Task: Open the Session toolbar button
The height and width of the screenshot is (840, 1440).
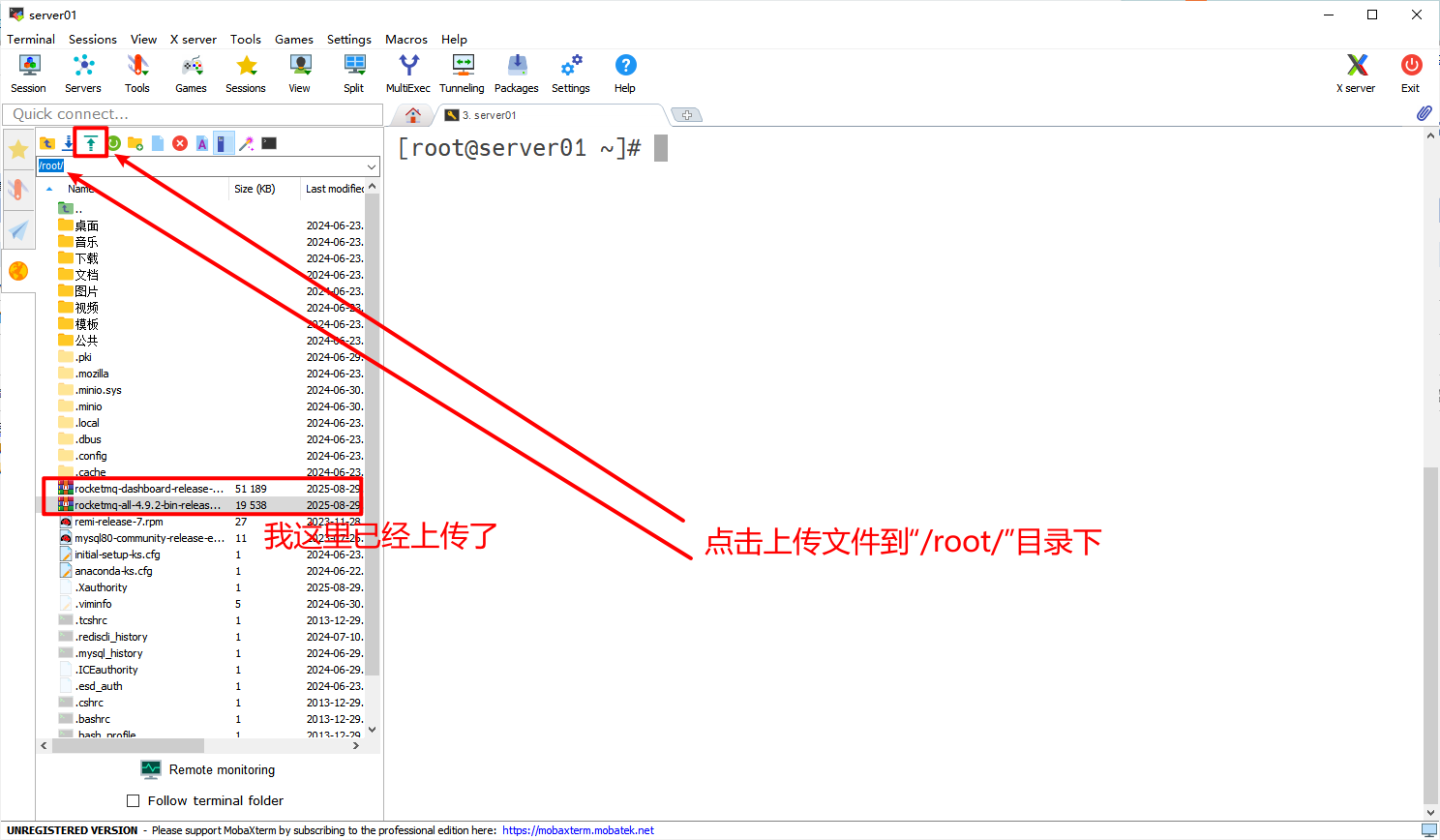Action: [29, 74]
